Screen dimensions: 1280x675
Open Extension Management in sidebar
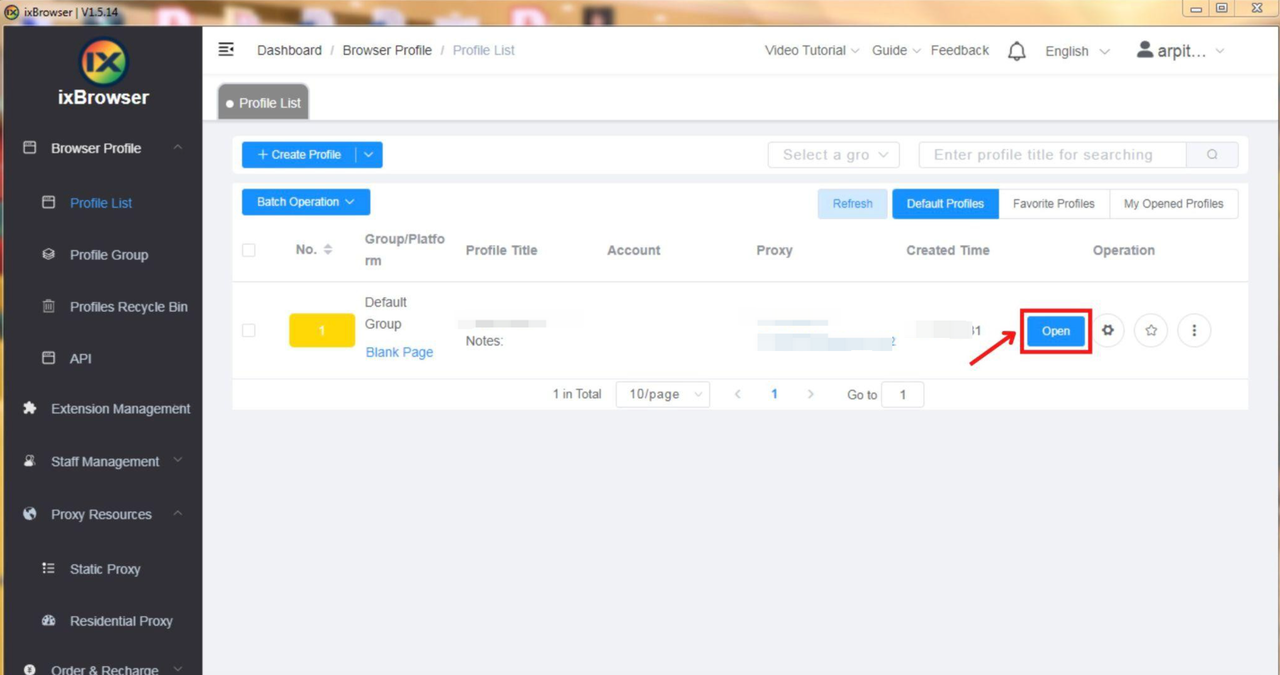[x=120, y=409]
